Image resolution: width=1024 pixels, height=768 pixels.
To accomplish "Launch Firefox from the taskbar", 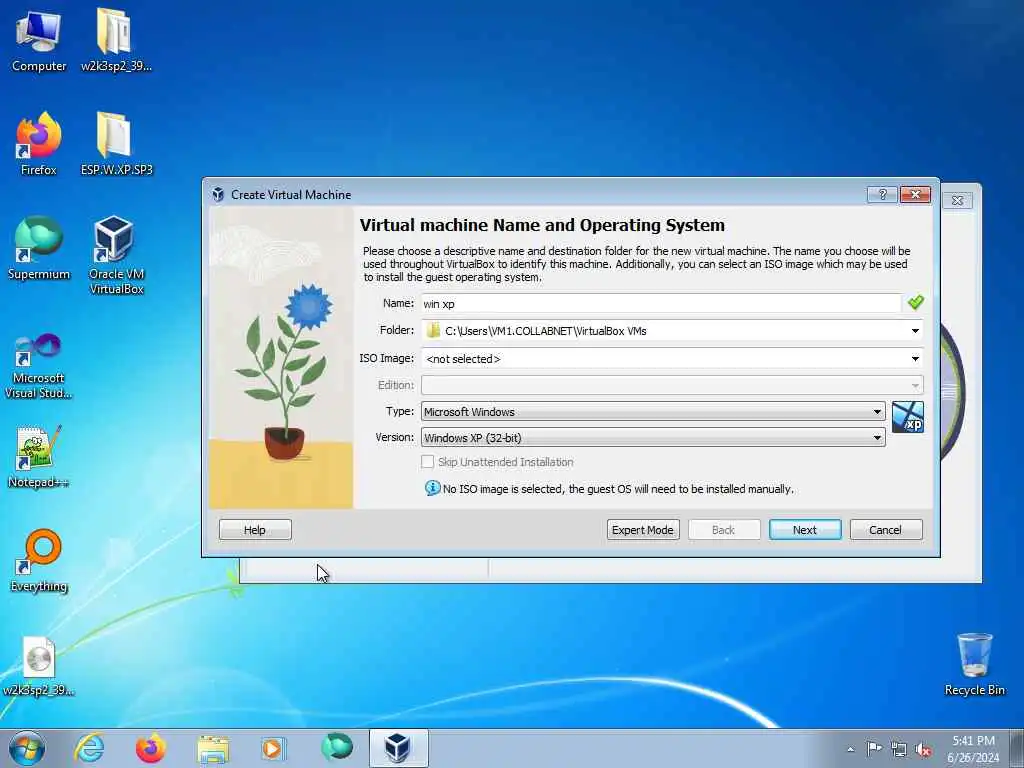I will 150,748.
